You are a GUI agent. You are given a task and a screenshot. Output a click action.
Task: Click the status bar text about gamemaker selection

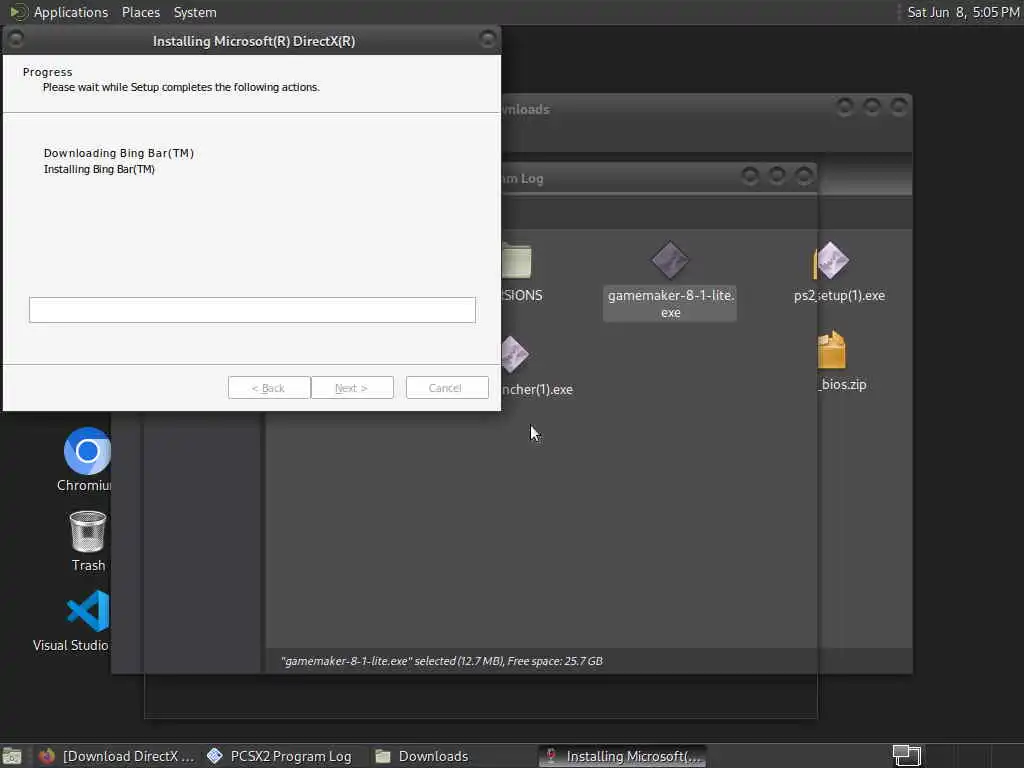(441, 661)
